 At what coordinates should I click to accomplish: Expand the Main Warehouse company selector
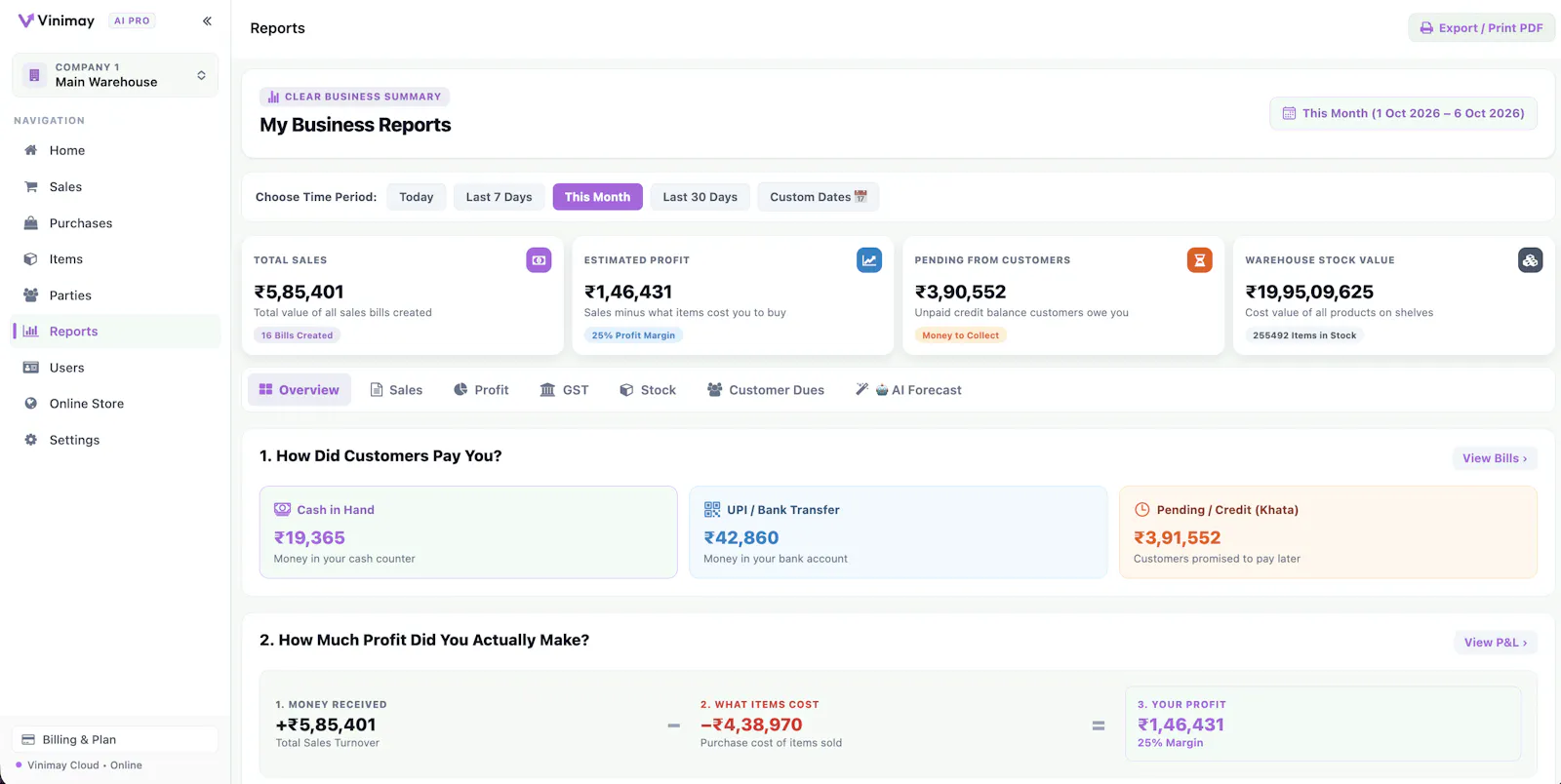coord(115,75)
